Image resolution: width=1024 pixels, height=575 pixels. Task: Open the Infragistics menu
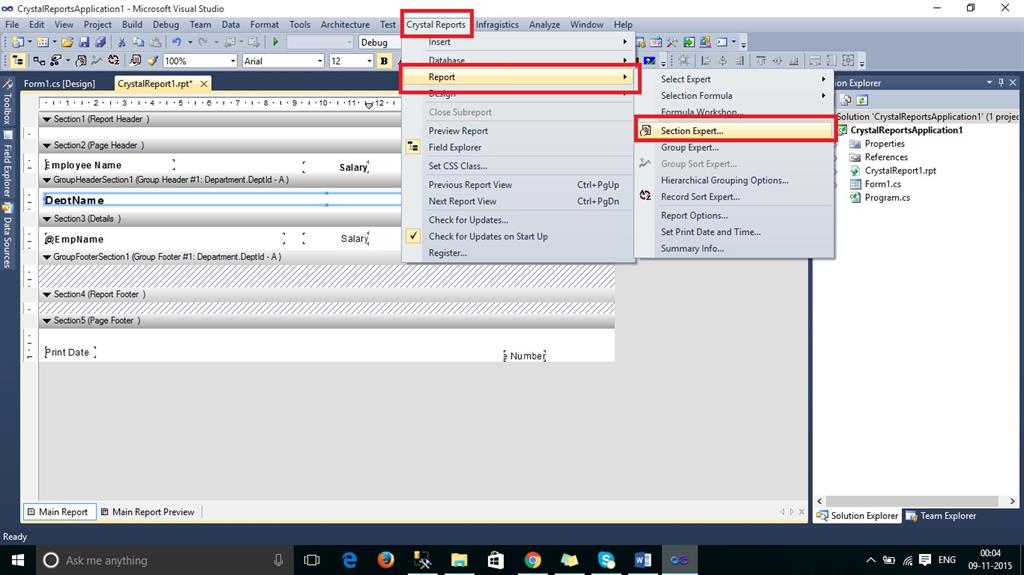[497, 24]
